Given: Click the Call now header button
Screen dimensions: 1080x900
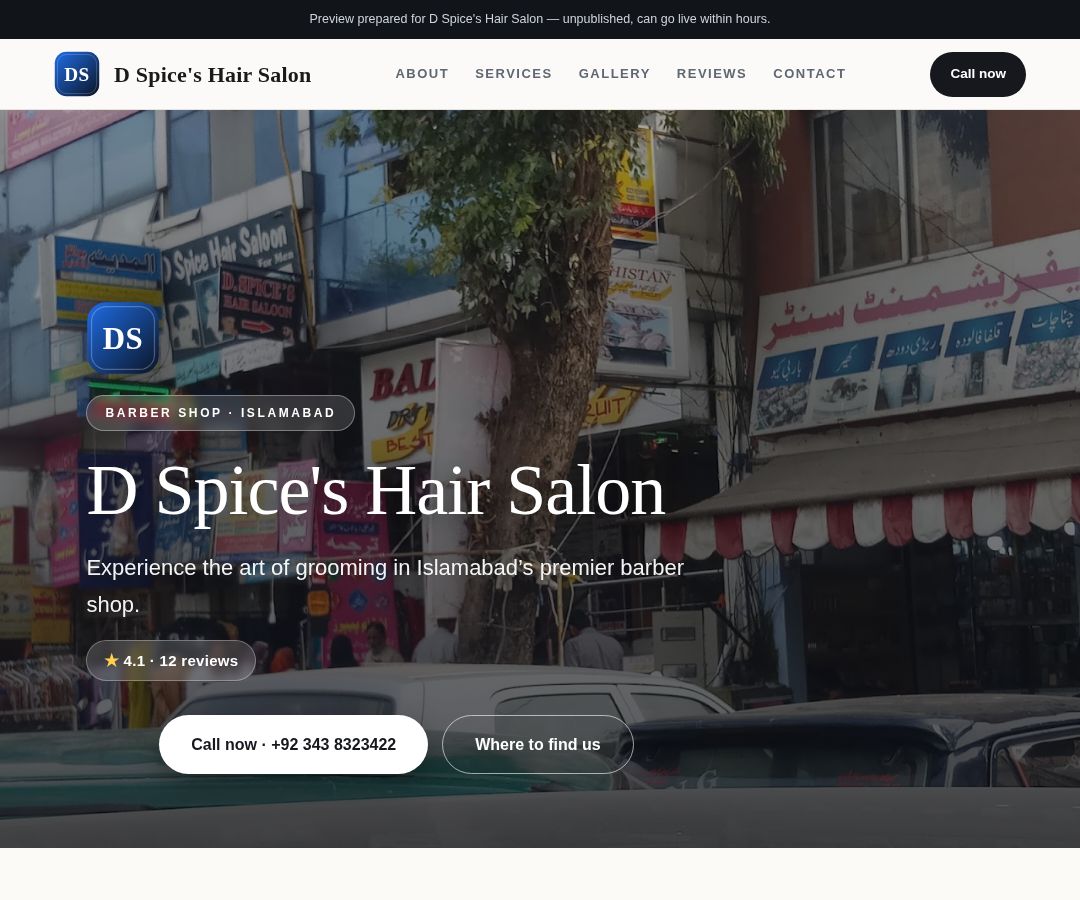Looking at the screenshot, I should coord(977,74).
